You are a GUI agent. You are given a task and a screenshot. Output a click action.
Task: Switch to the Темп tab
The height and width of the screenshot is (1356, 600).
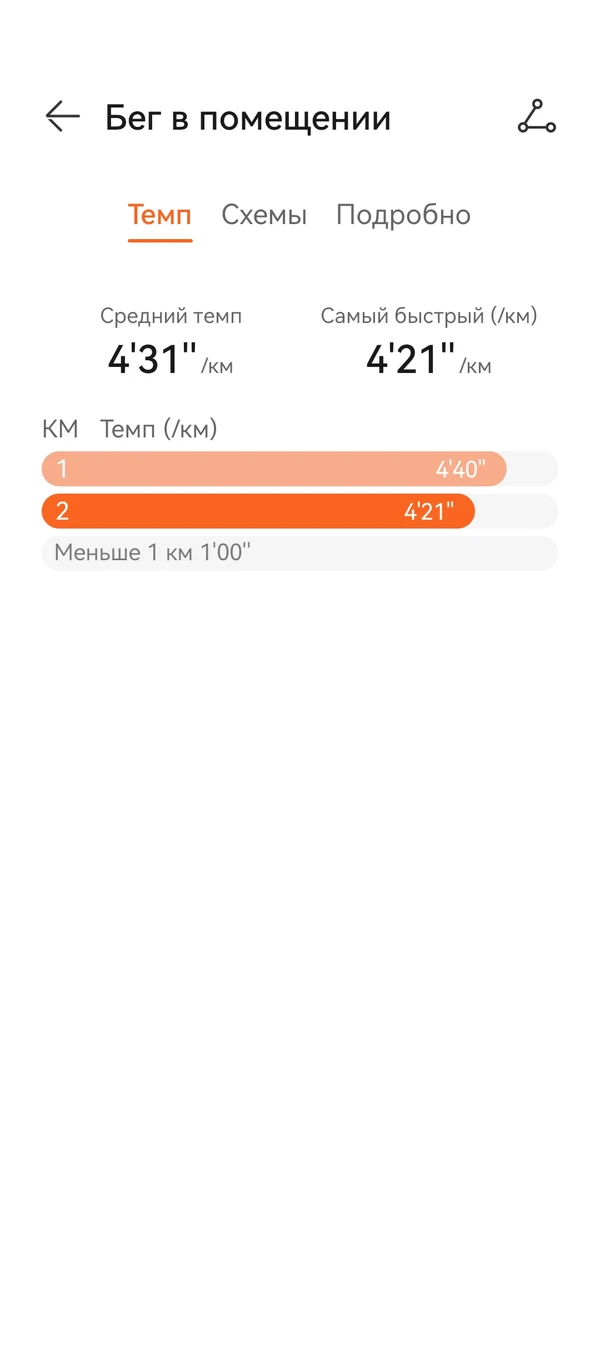click(x=159, y=215)
